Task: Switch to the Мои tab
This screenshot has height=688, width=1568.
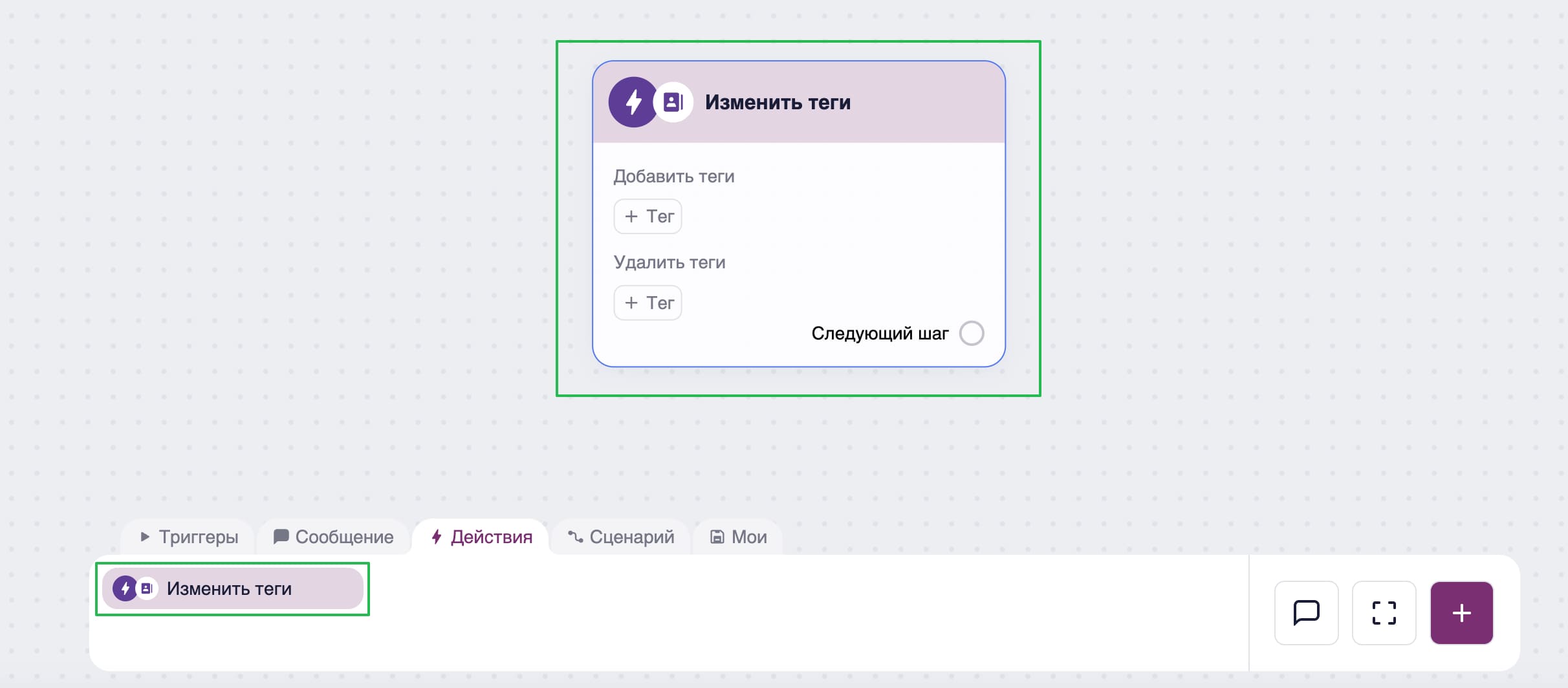Action: (x=738, y=537)
